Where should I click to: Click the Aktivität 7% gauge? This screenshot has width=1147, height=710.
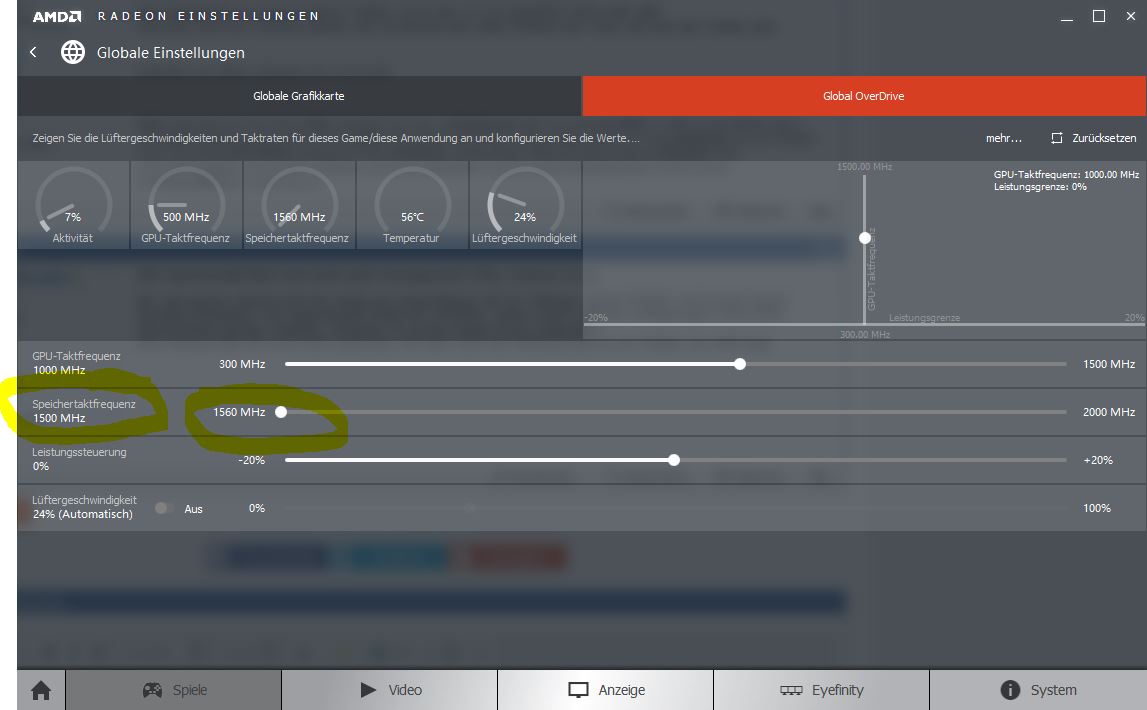coord(73,205)
